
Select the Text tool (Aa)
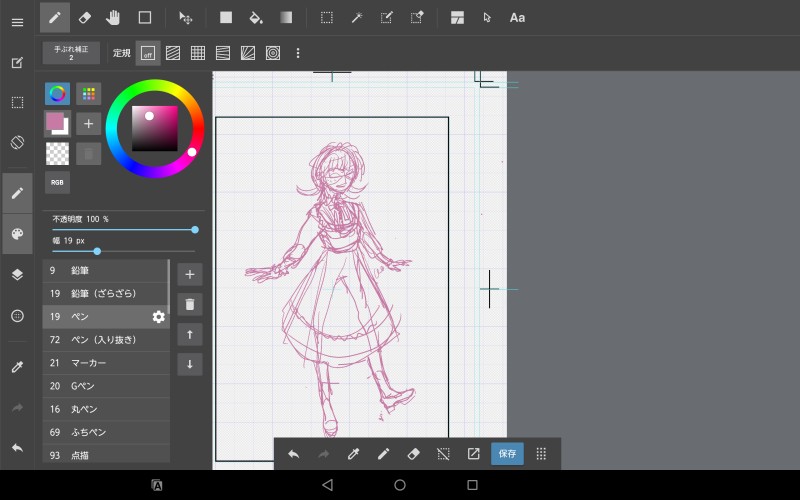pos(517,17)
